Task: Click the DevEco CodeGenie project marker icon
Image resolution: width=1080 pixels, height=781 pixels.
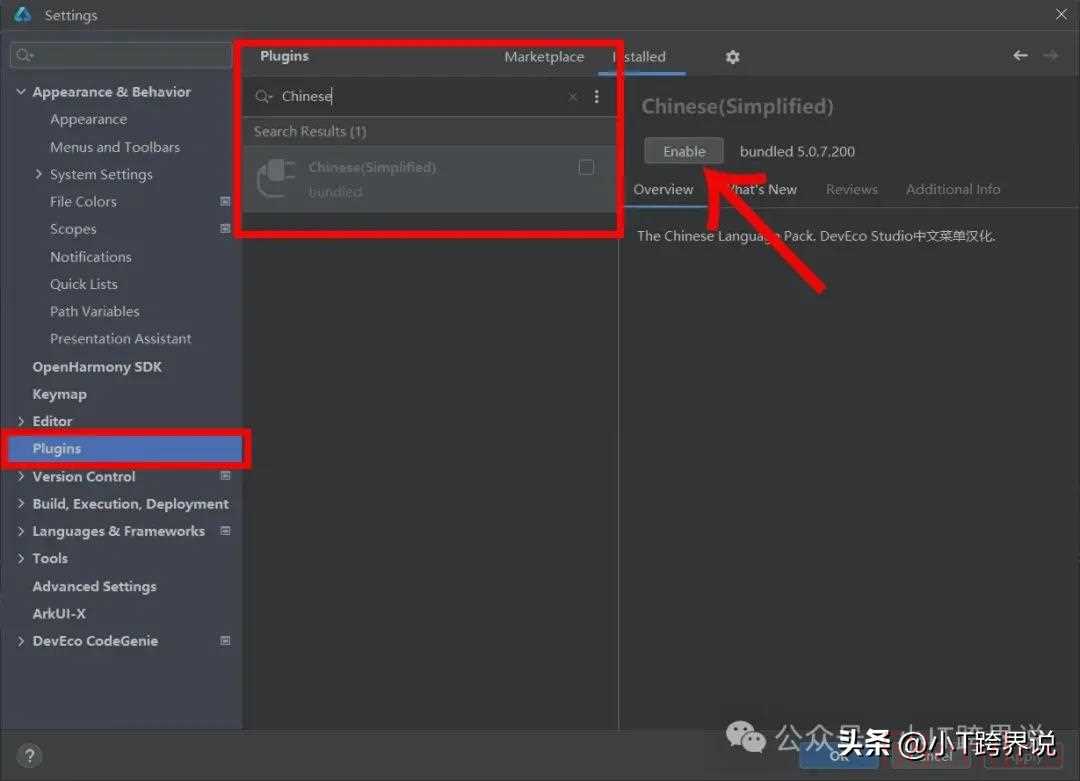Action: [x=225, y=641]
